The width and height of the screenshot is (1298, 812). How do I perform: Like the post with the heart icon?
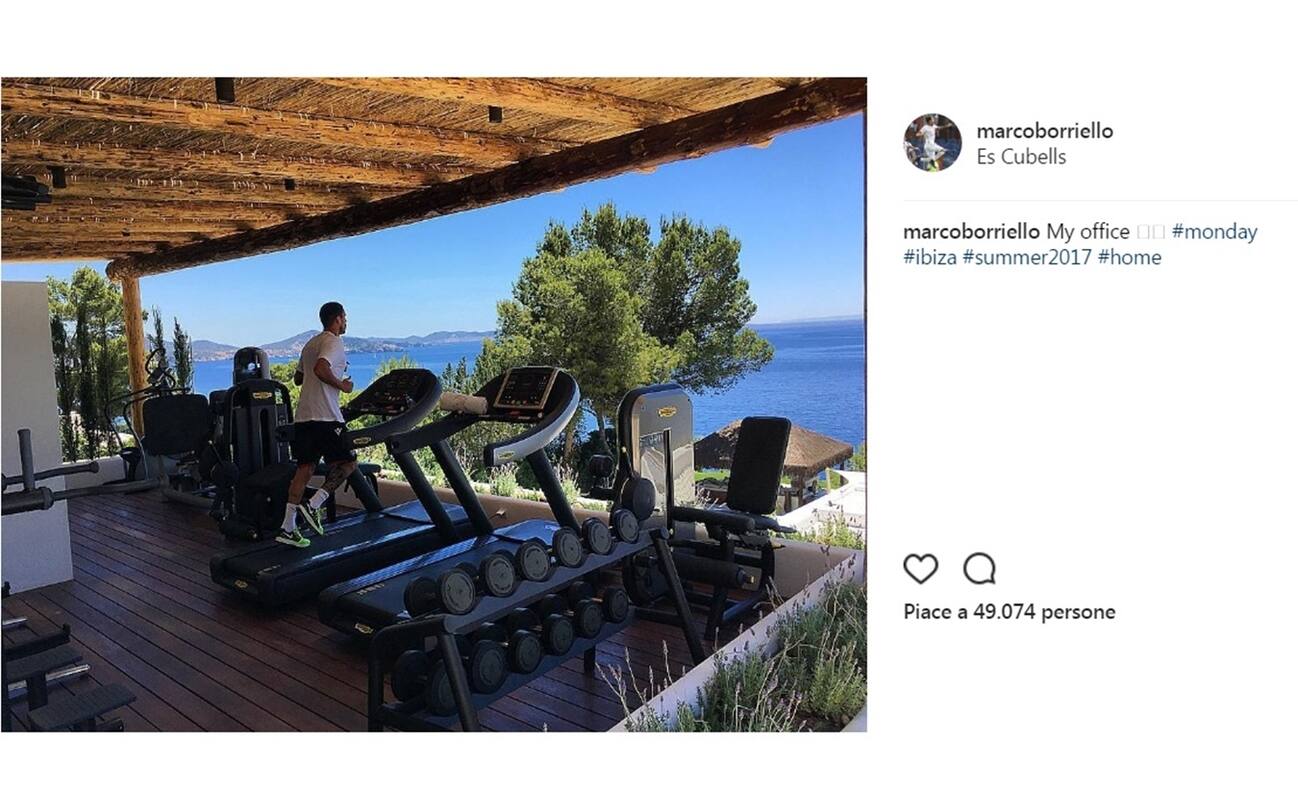[920, 568]
